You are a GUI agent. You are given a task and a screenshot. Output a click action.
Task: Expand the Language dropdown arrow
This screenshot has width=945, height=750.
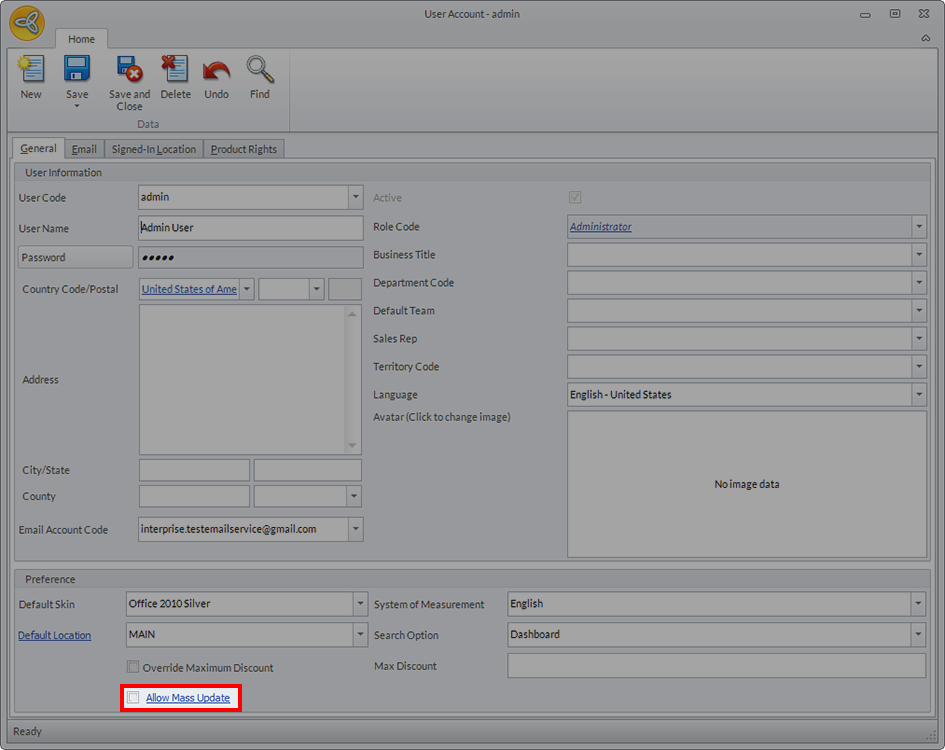(919, 395)
